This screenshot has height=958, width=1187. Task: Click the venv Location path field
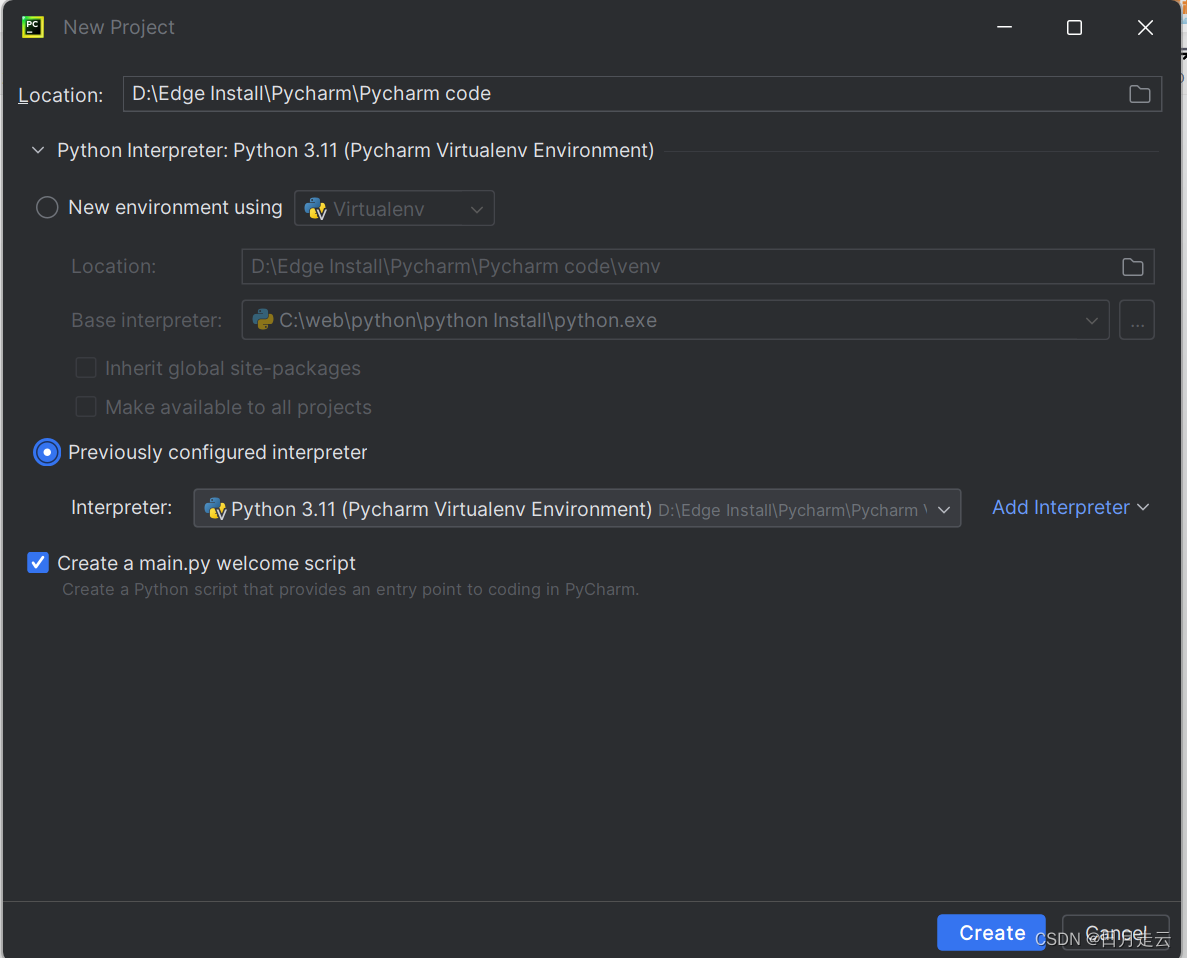point(697,267)
